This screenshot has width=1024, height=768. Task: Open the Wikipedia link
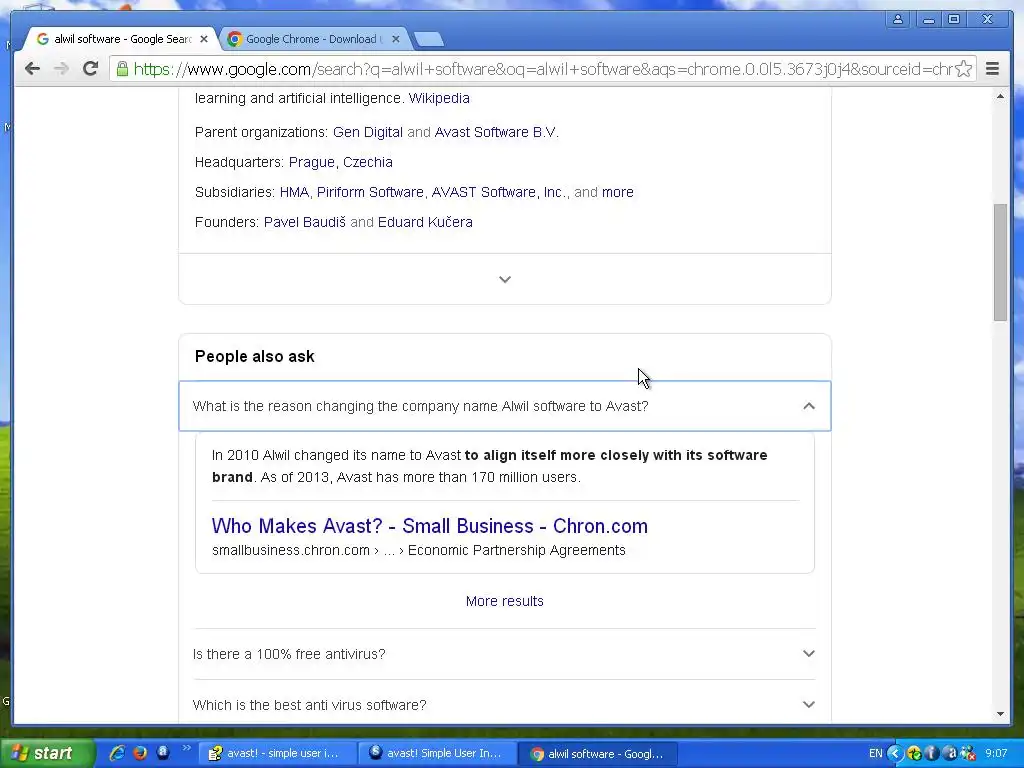pos(439,98)
